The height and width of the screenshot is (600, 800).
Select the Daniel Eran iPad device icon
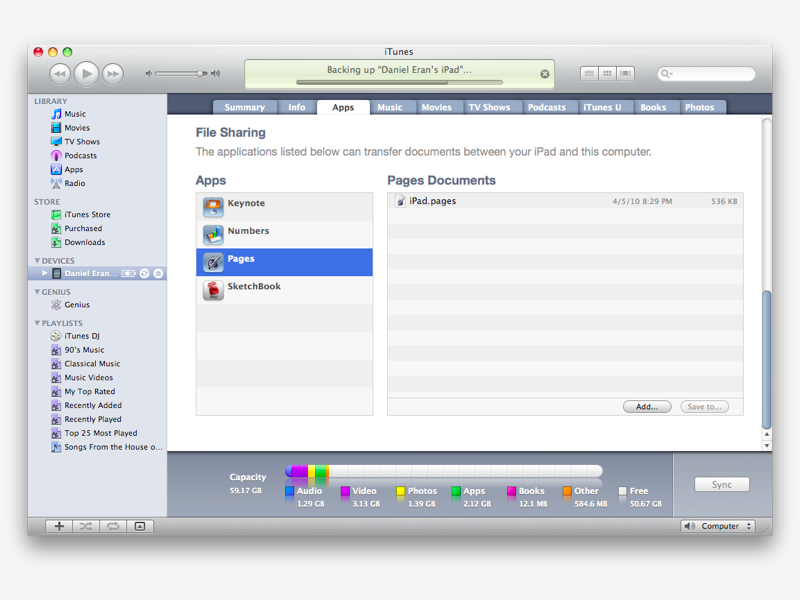coord(57,273)
